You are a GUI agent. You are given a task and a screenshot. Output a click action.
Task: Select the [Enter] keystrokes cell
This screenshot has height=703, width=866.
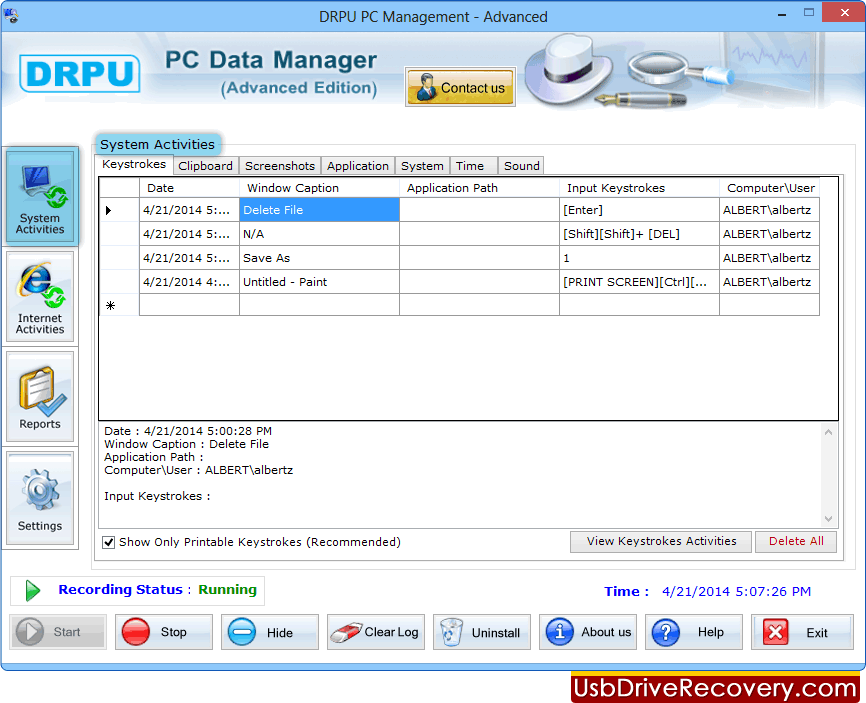[640, 210]
